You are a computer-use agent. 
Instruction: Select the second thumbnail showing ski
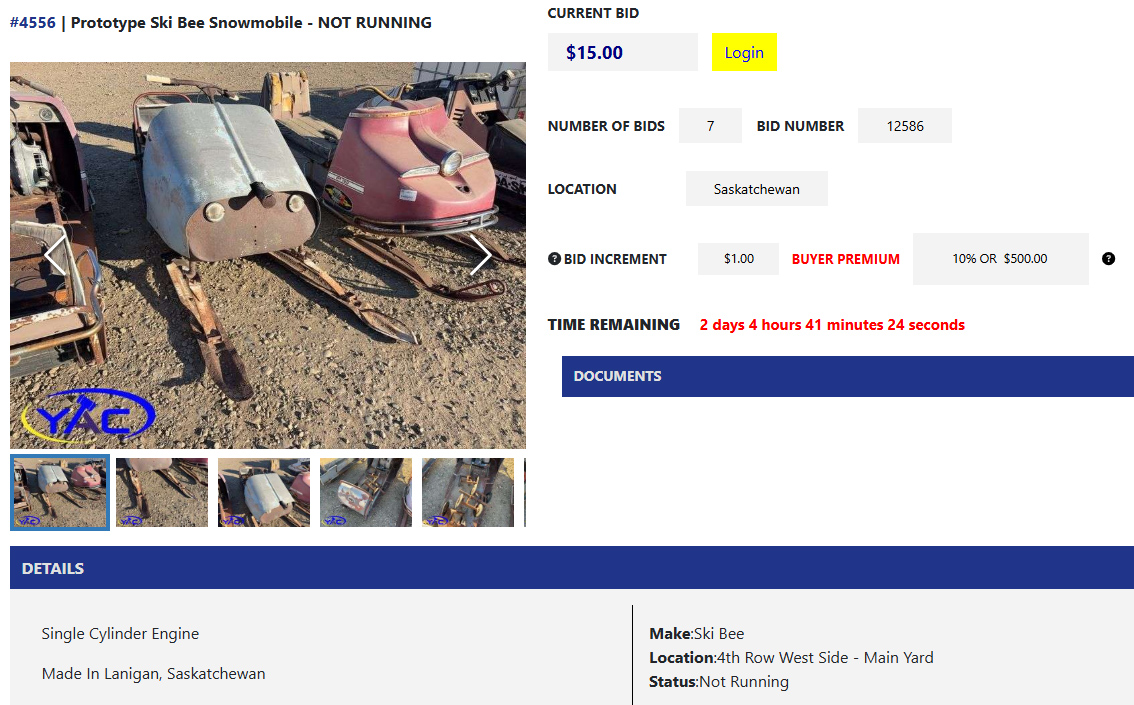point(162,492)
